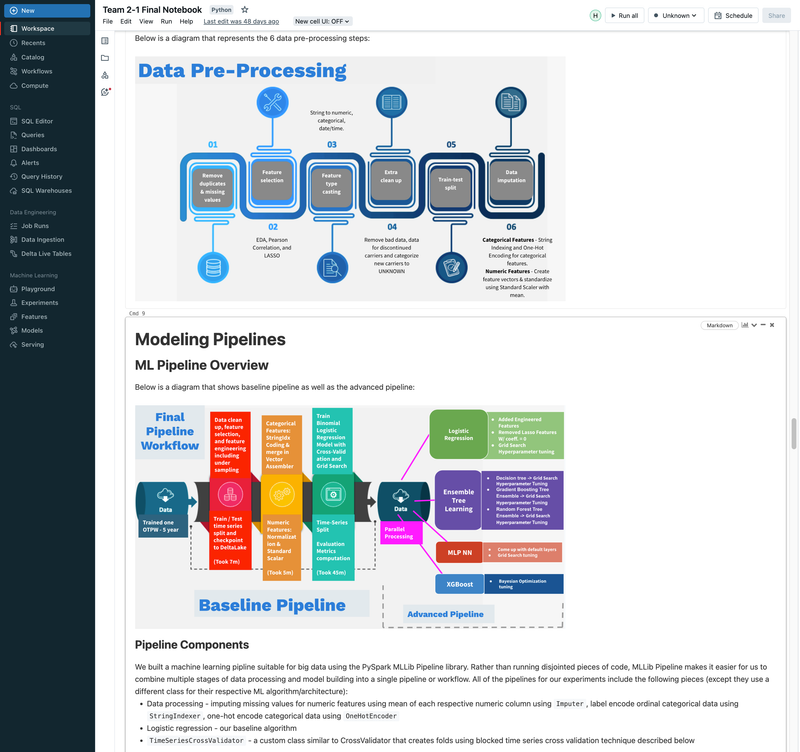Image resolution: width=800 pixels, height=752 pixels.
Task: Open the Databricks Assistant icon with red dot
Action: click(106, 90)
